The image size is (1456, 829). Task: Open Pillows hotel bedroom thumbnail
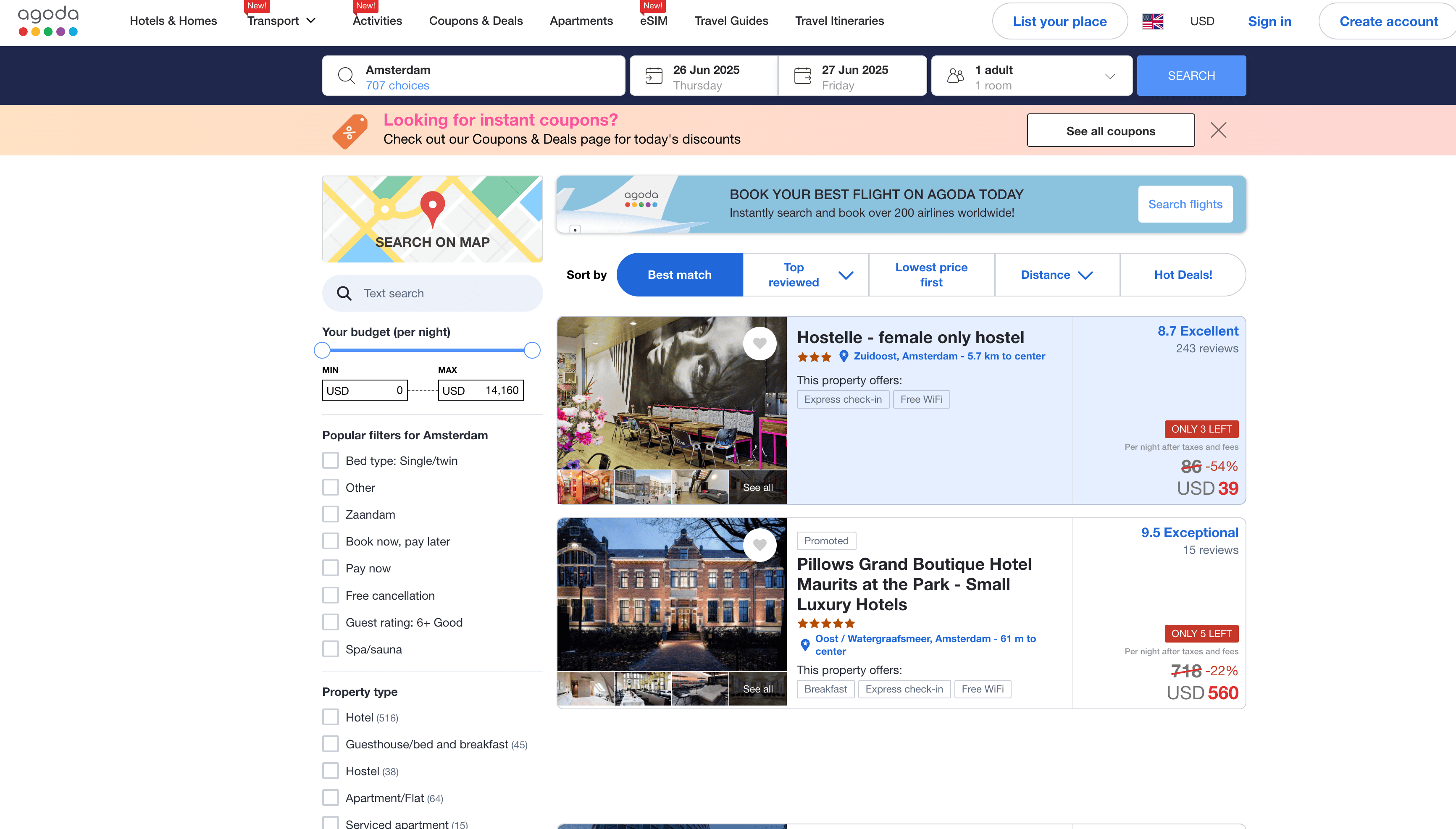[585, 689]
